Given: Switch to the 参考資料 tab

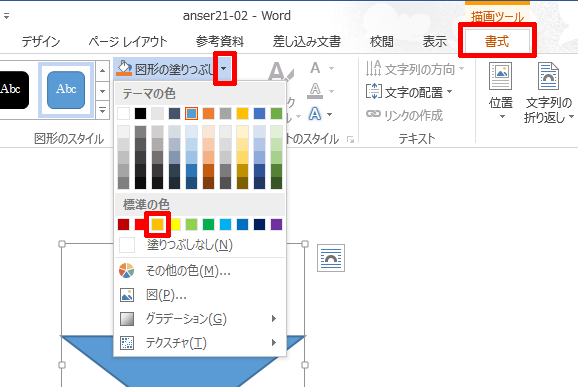Looking at the screenshot, I should 220,41.
